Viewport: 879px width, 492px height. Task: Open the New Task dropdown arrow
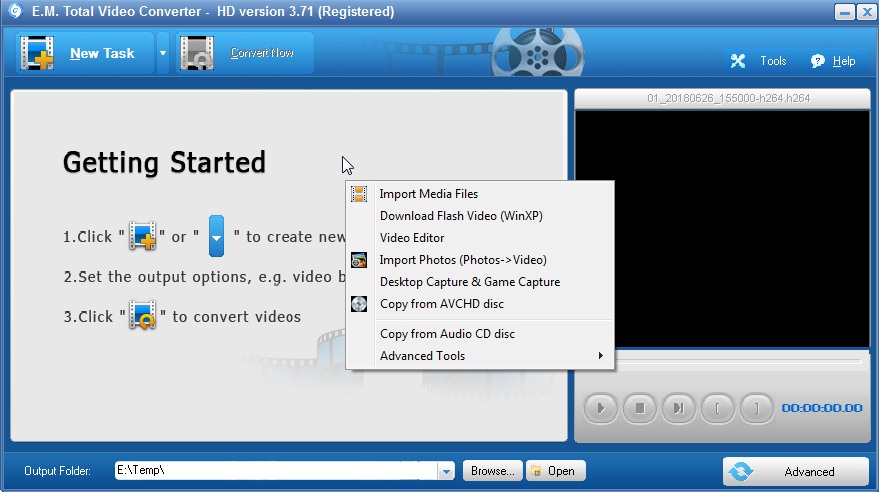click(163, 53)
